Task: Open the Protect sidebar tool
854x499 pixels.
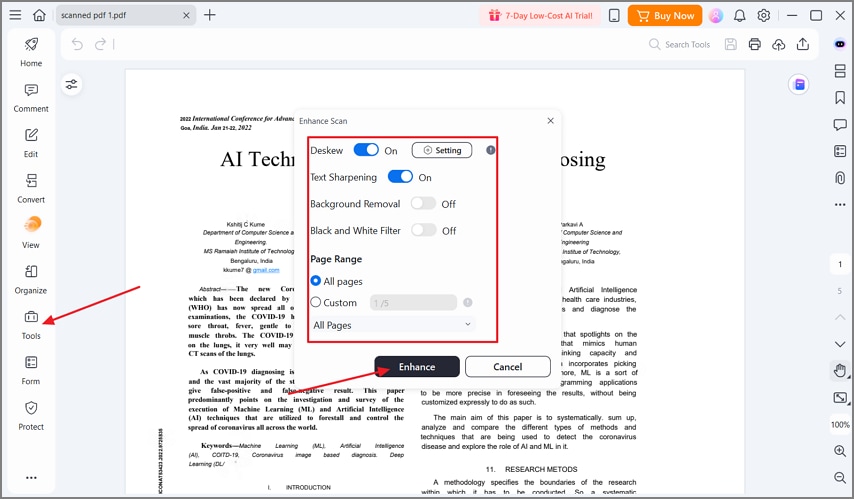Action: 31,415
